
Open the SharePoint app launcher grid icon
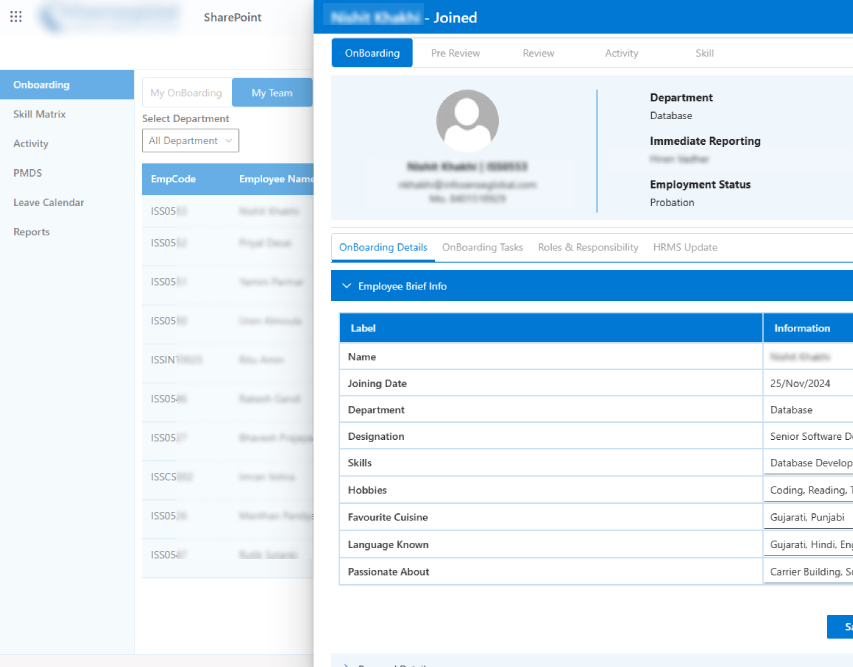(x=16, y=17)
